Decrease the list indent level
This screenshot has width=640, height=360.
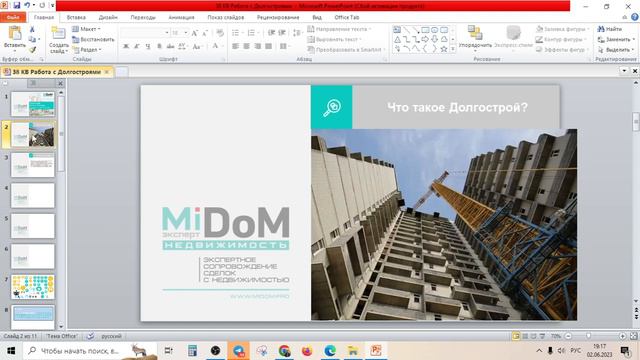(x=271, y=33)
